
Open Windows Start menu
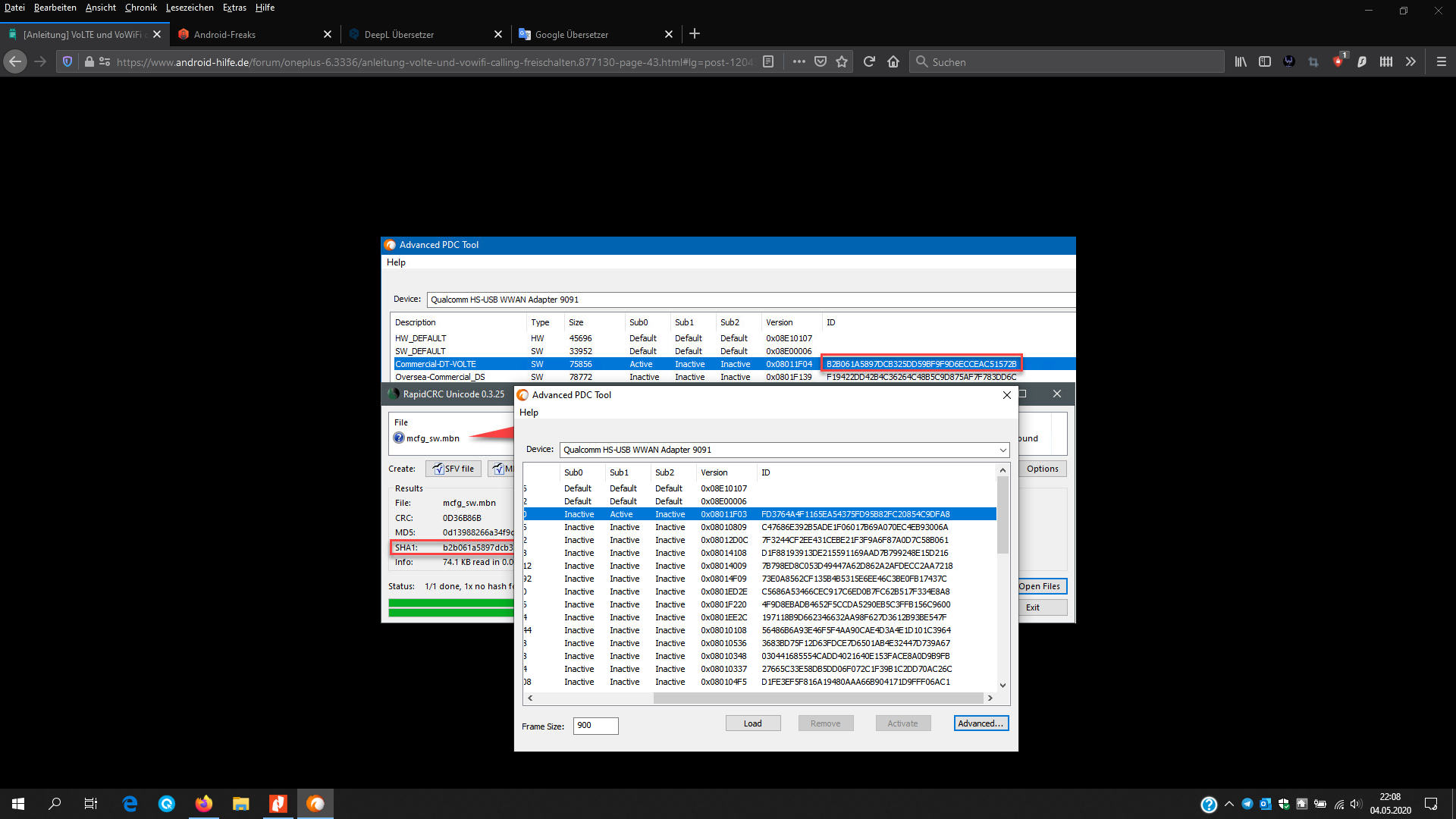click(x=18, y=804)
